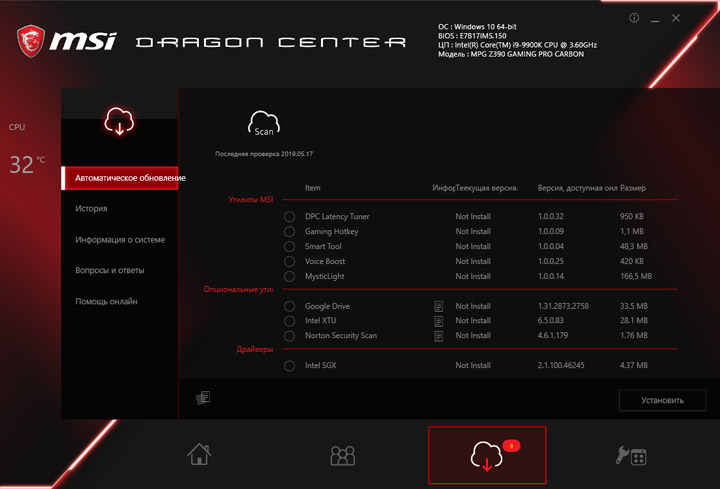Select the Gaming Hotkey radio button

[289, 231]
